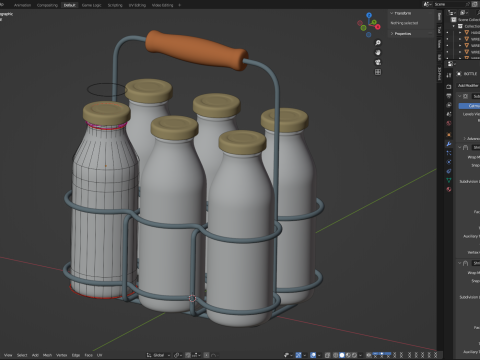This screenshot has height=360, width=480.
Task: Switch to the Compositing workspace tab
Action: pyautogui.click(x=47, y=5)
